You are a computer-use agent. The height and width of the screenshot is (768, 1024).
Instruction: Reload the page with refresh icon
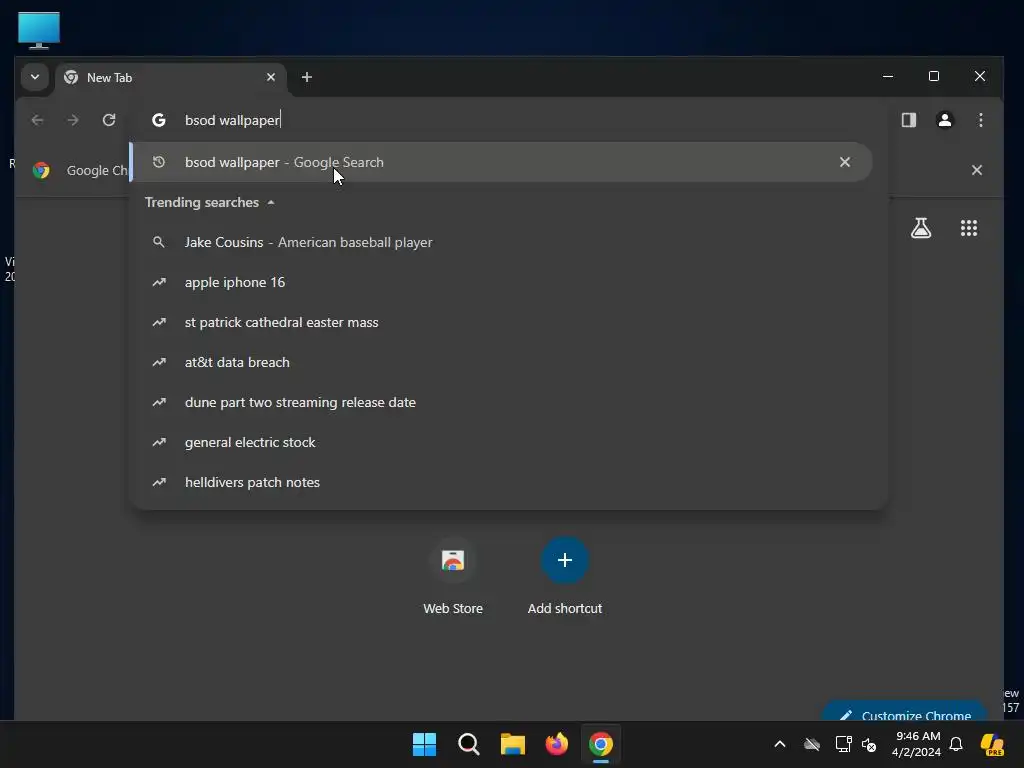click(x=109, y=120)
